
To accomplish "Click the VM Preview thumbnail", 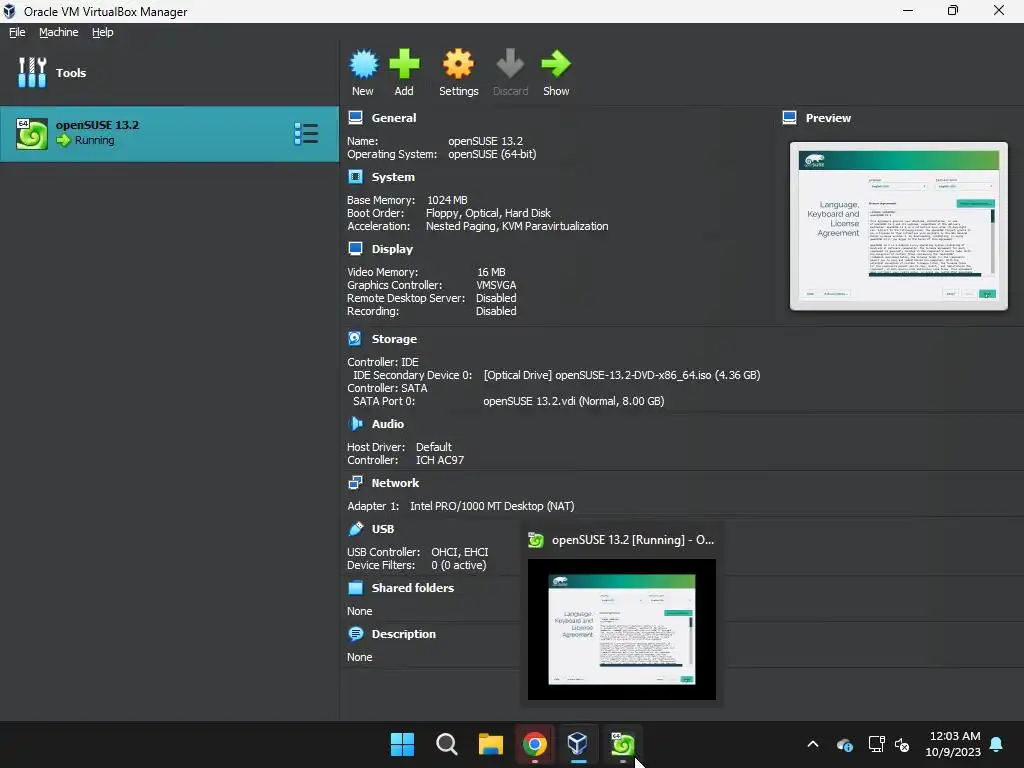I will (899, 226).
